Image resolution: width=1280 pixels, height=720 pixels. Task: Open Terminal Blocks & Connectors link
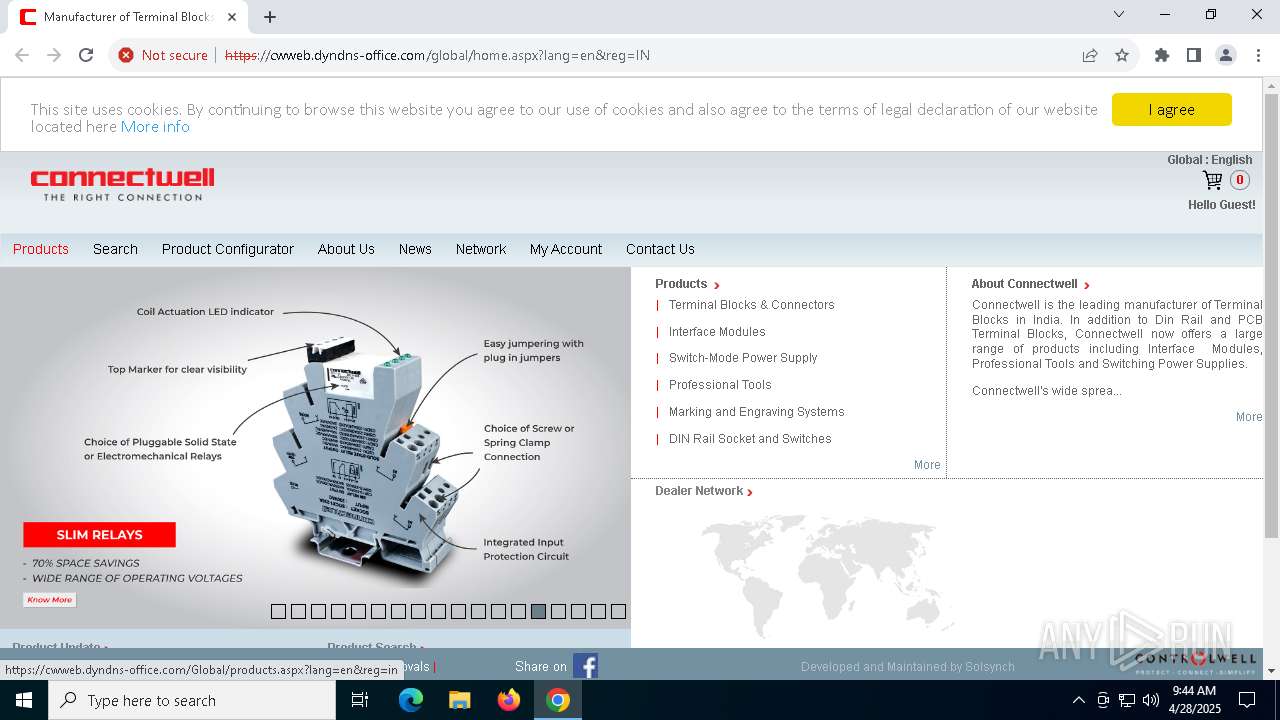[x=751, y=305]
